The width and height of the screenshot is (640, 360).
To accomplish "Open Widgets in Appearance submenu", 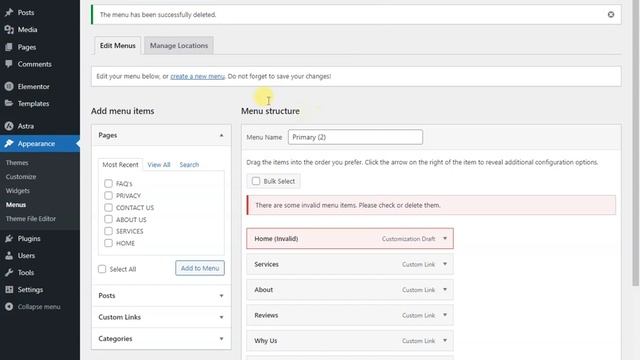I will pyautogui.click(x=18, y=191).
